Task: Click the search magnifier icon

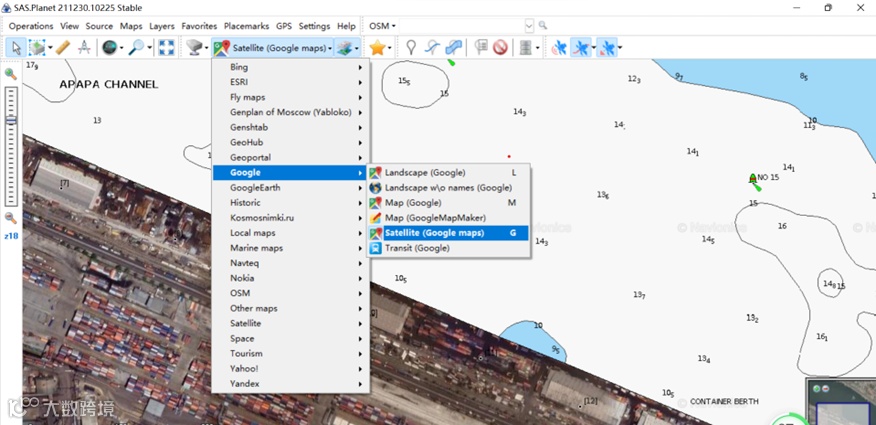Action: tap(542, 26)
